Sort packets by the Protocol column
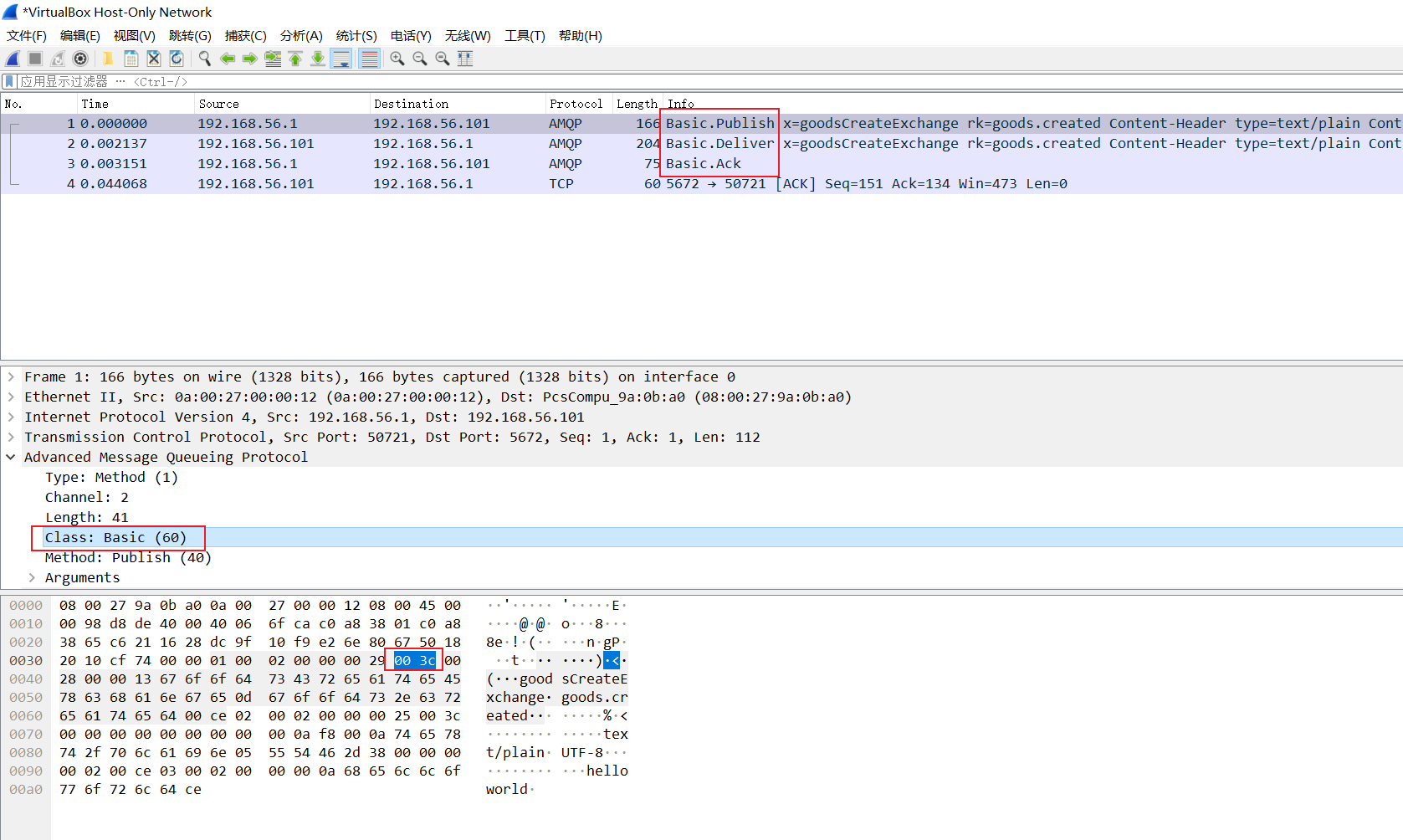This screenshot has width=1403, height=840. (579, 104)
